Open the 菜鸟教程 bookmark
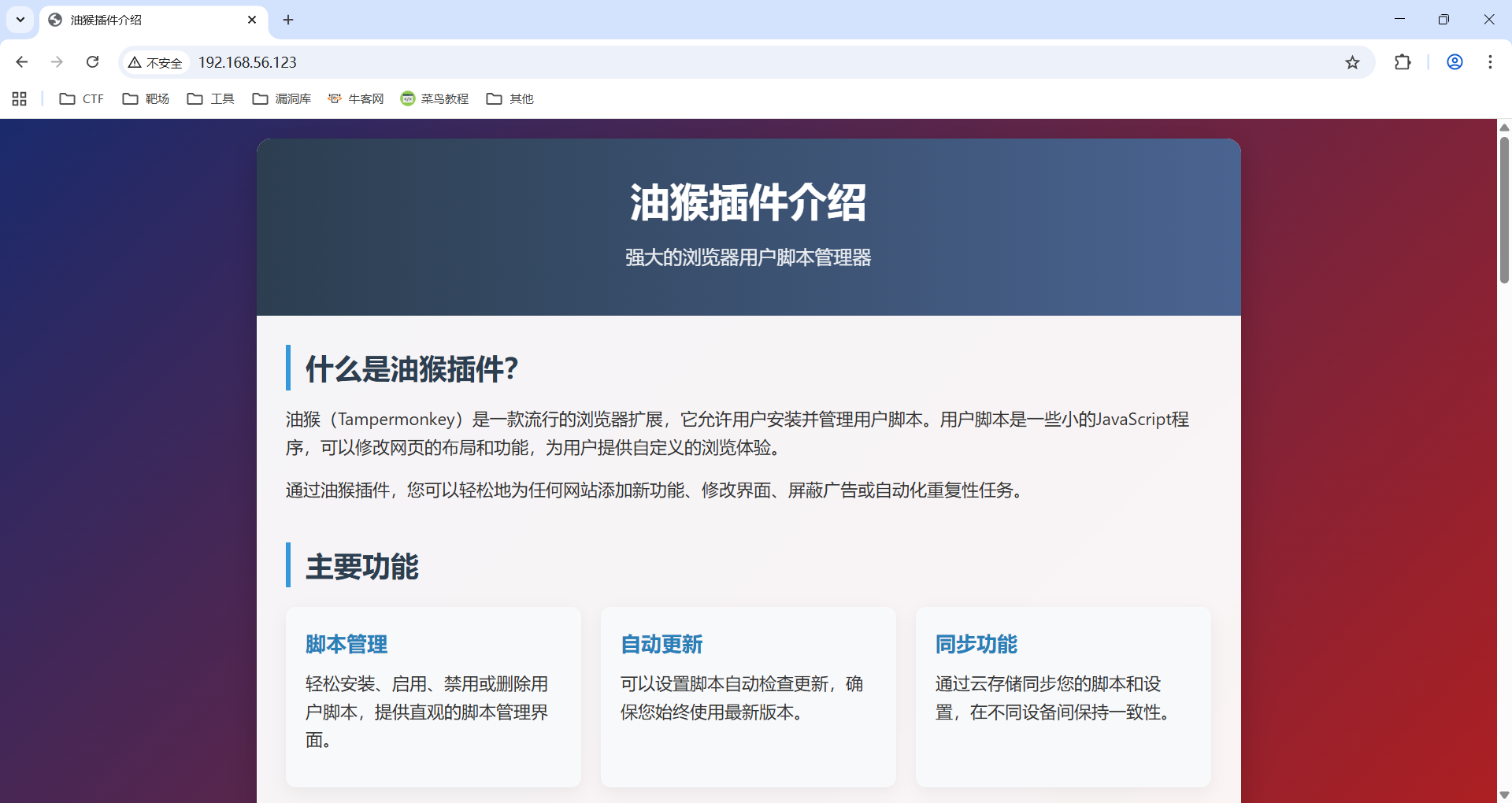 (x=435, y=98)
